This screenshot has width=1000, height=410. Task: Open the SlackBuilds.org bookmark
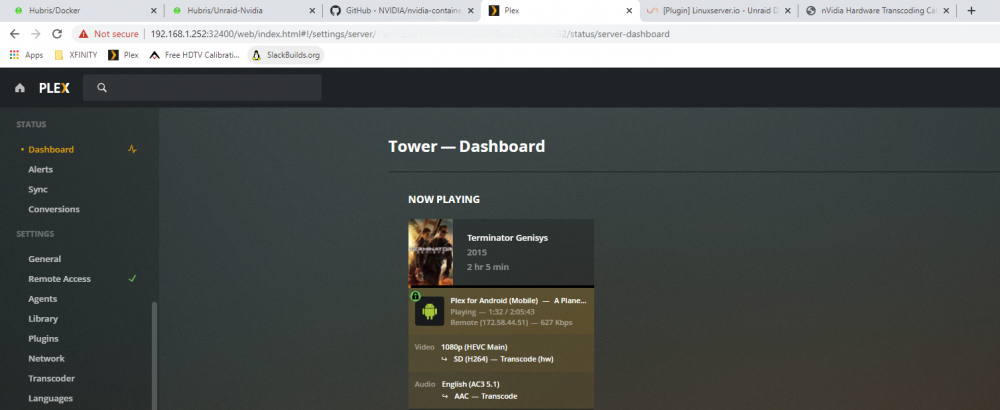[x=286, y=55]
